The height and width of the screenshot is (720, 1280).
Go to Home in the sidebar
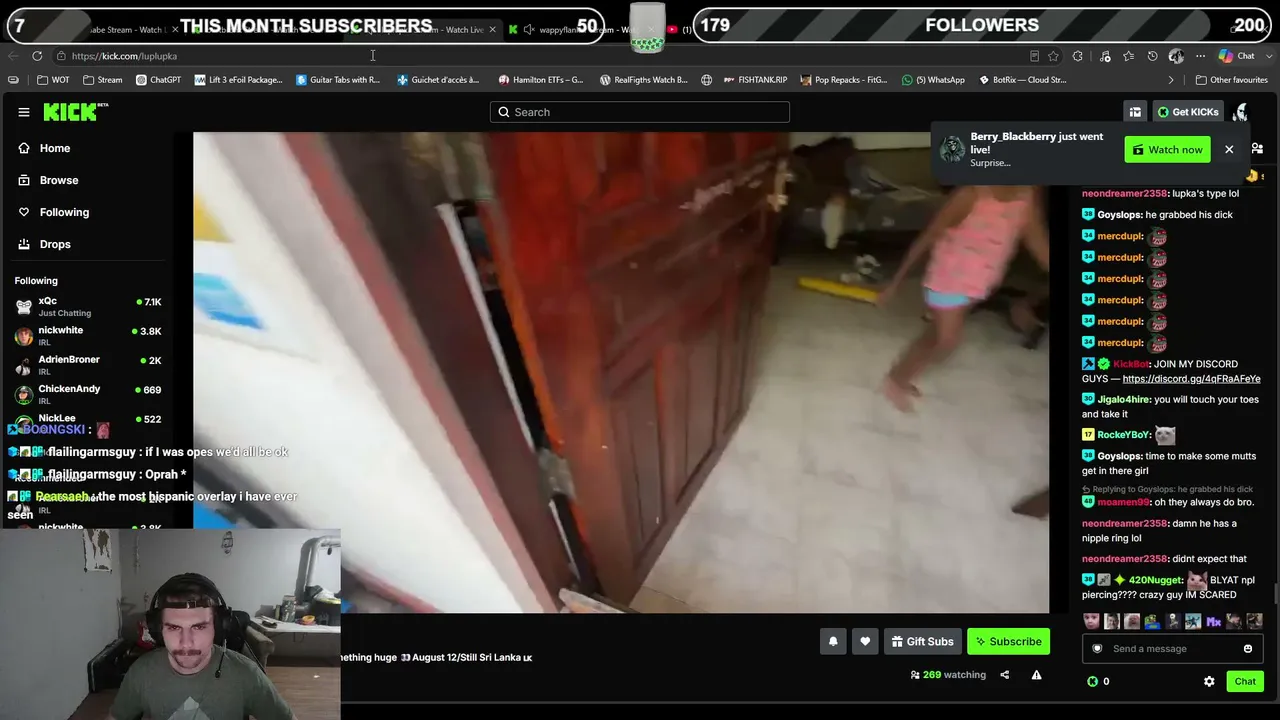click(55, 148)
